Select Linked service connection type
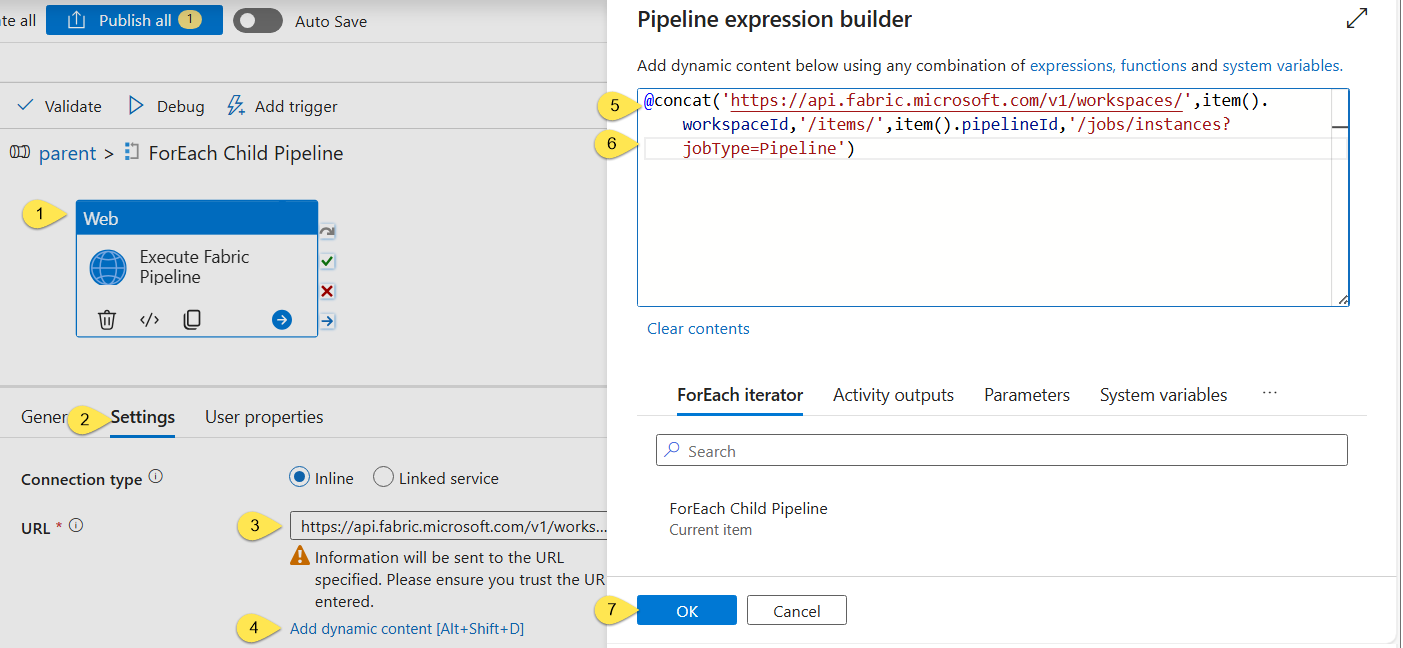This screenshot has height=648, width=1403. (x=383, y=478)
